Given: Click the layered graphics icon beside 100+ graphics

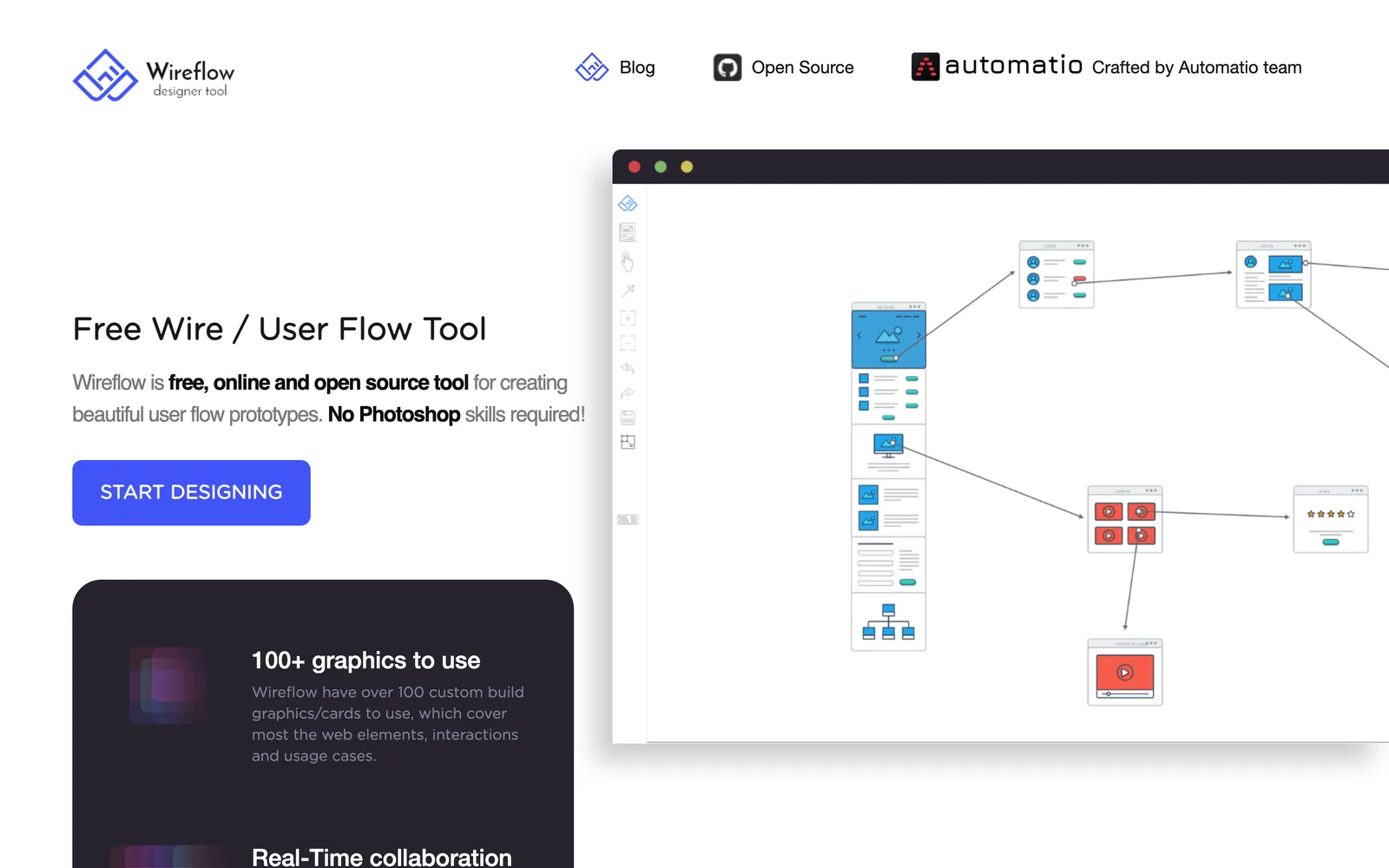Looking at the screenshot, I should [x=168, y=686].
